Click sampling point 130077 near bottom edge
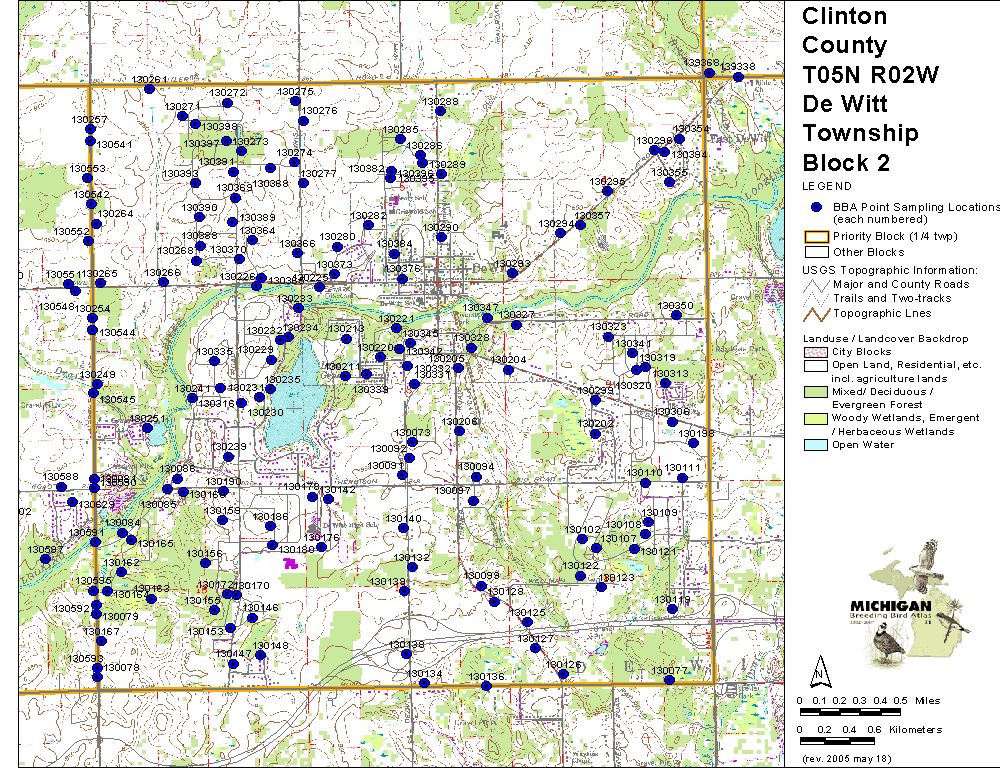 point(669,680)
